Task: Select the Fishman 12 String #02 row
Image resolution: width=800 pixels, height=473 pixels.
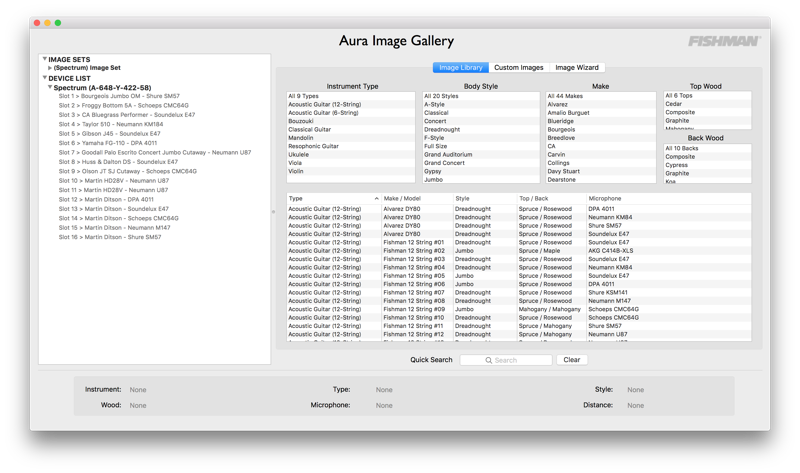Action: tap(519, 251)
